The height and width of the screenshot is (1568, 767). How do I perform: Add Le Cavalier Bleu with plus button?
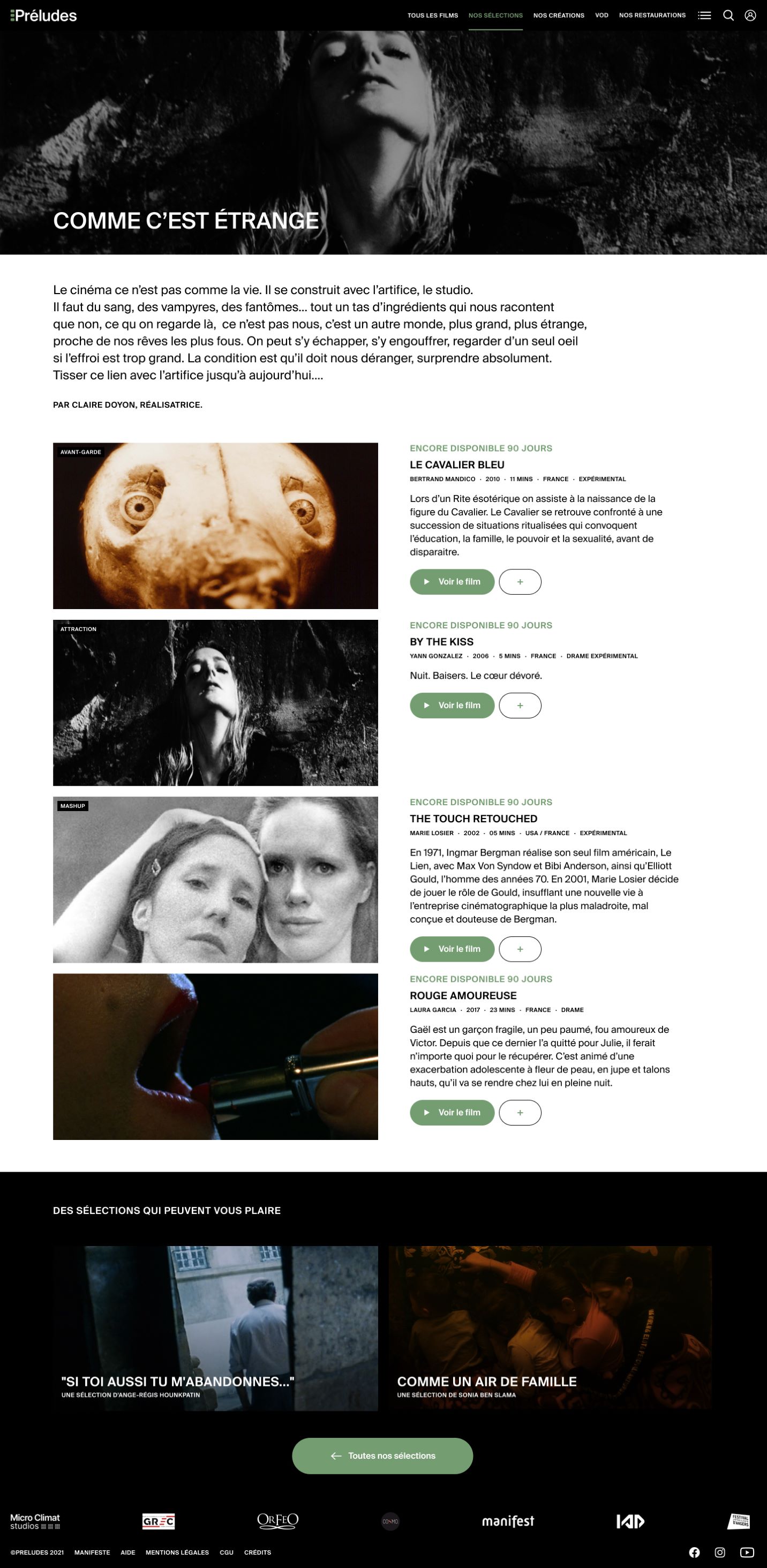pyautogui.click(x=520, y=582)
